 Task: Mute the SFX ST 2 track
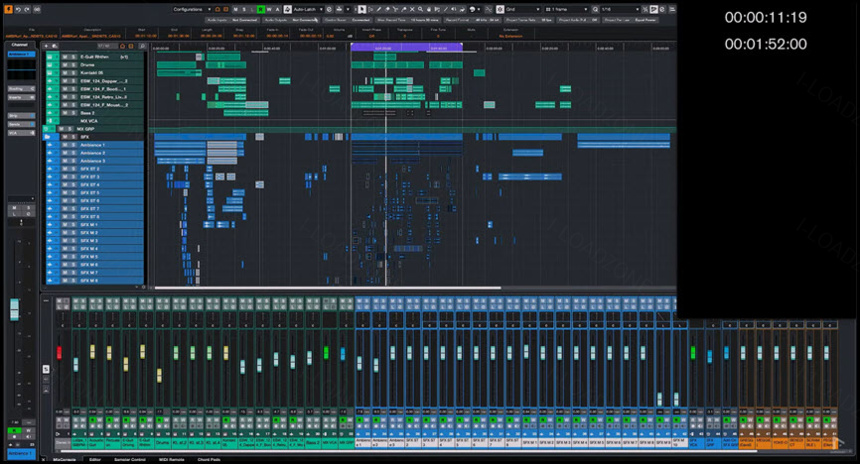pyautogui.click(x=65, y=169)
